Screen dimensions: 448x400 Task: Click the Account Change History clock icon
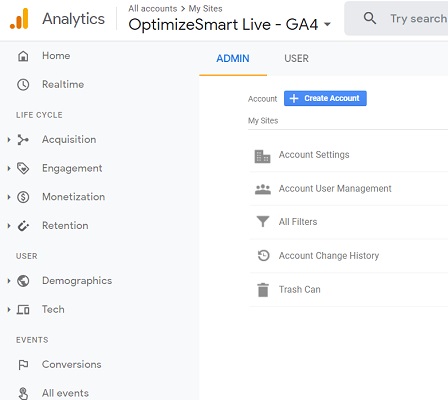click(263, 256)
